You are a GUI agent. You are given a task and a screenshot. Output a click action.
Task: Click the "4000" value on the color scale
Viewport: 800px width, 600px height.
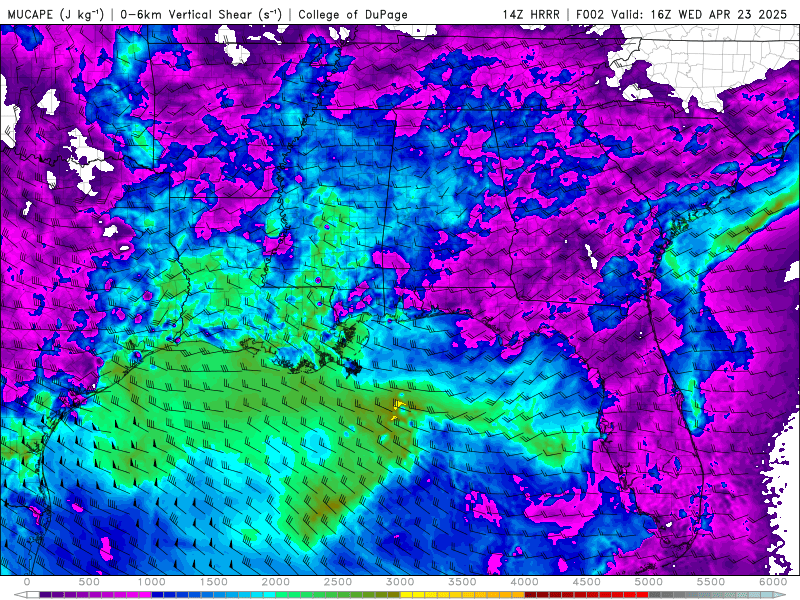coord(524,582)
